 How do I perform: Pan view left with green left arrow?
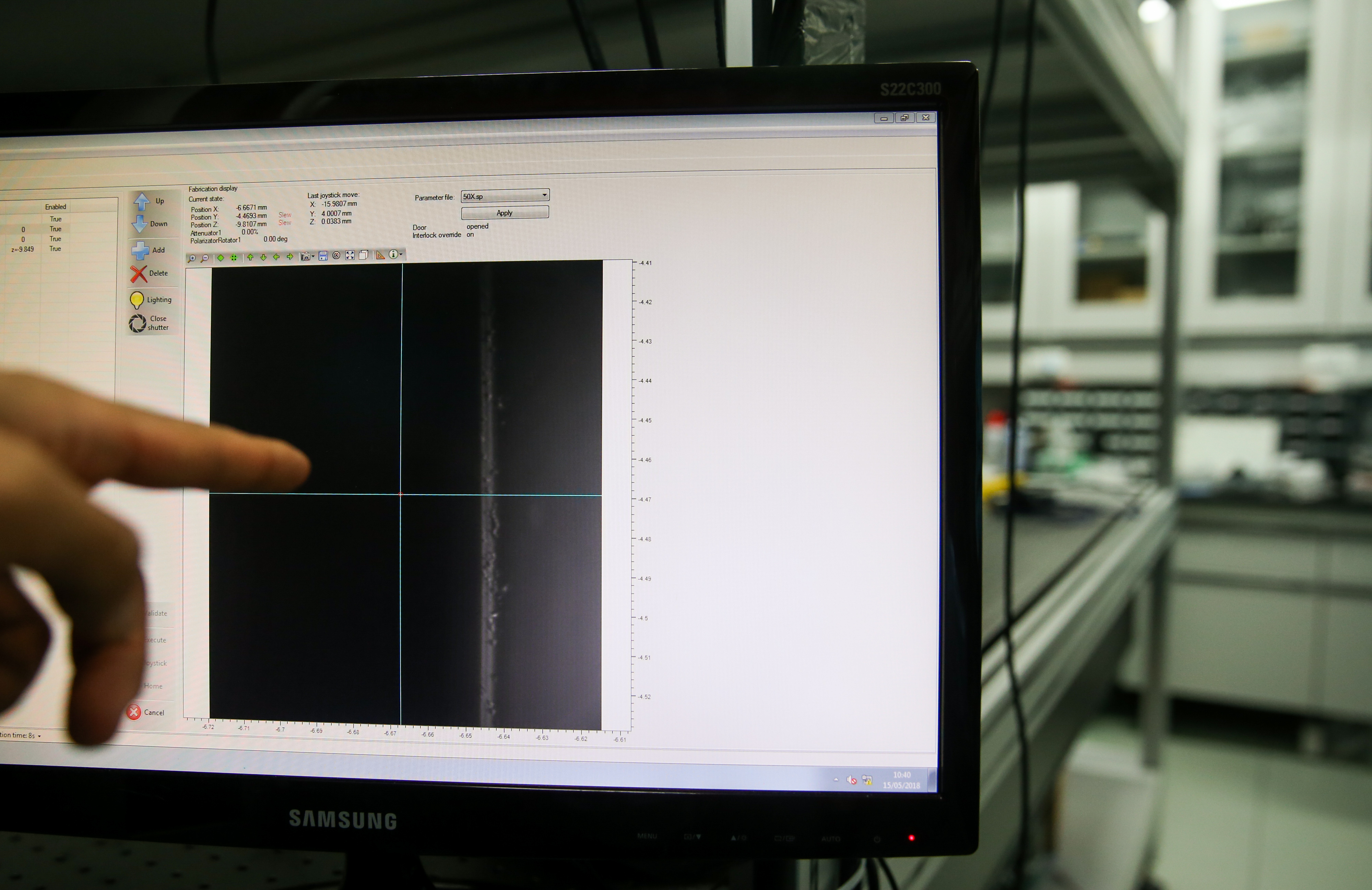[x=276, y=257]
